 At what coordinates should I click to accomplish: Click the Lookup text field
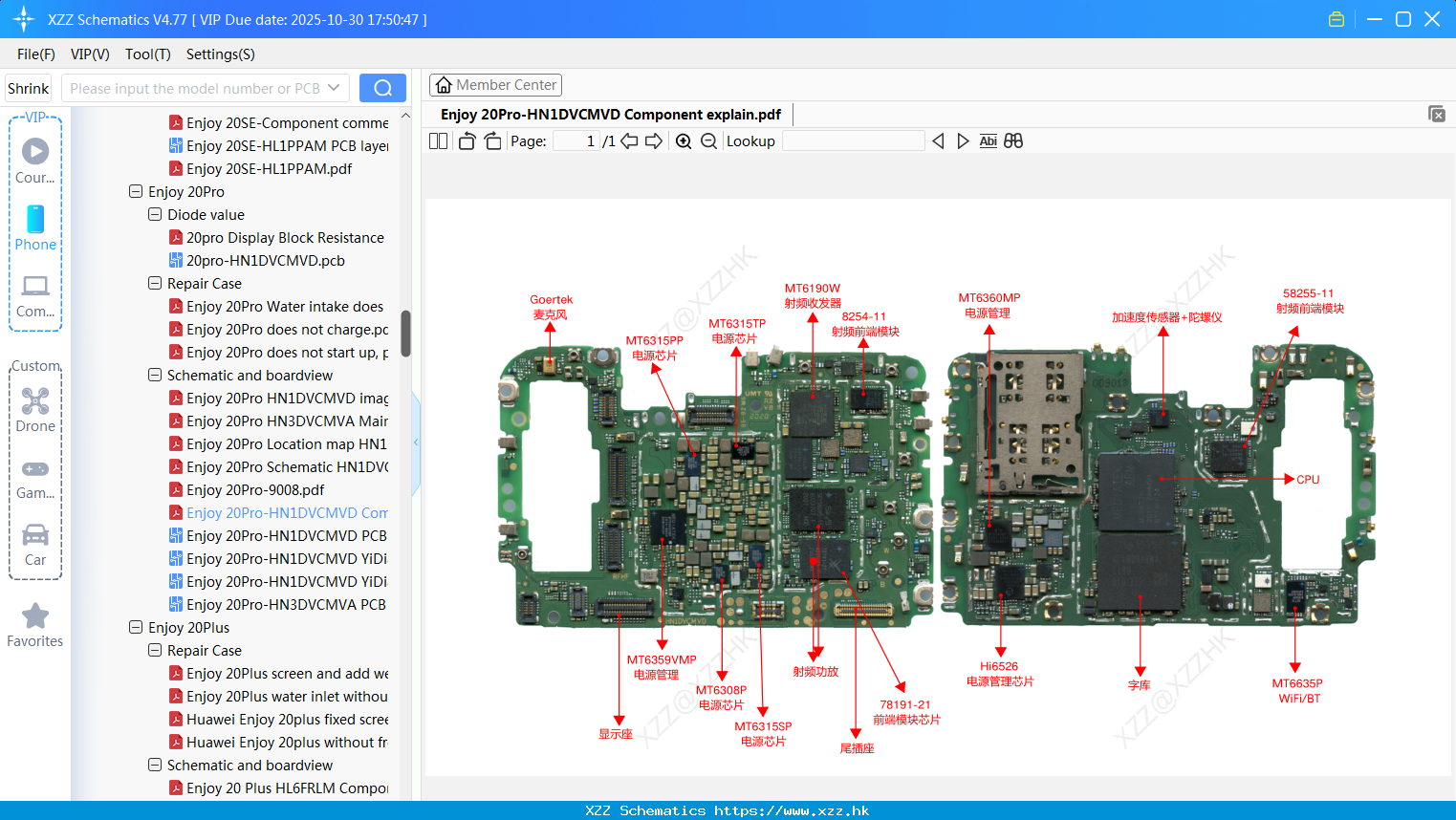(x=853, y=141)
